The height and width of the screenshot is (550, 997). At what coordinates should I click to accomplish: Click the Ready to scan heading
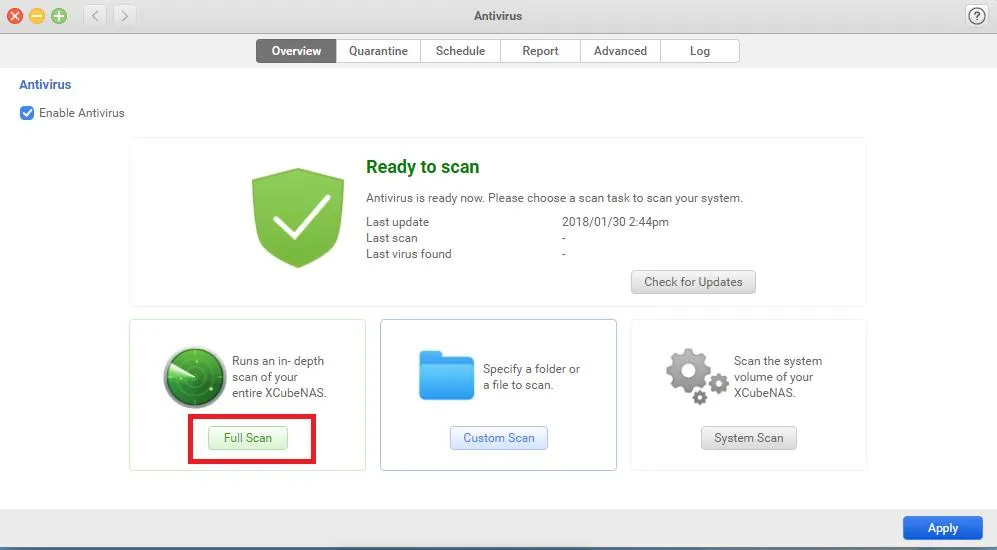coord(422,167)
